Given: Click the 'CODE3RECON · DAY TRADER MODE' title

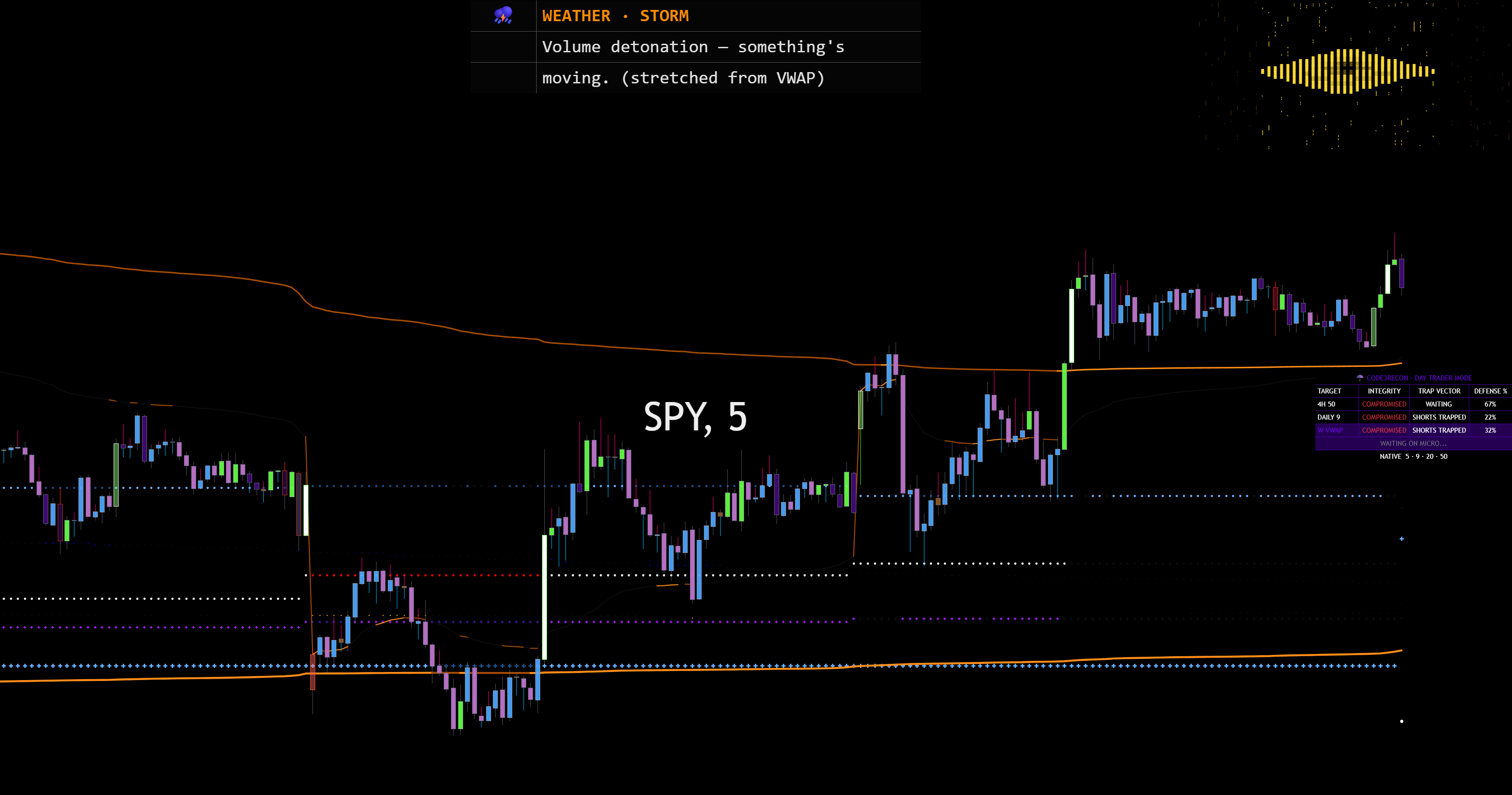Looking at the screenshot, I should click(x=1419, y=378).
